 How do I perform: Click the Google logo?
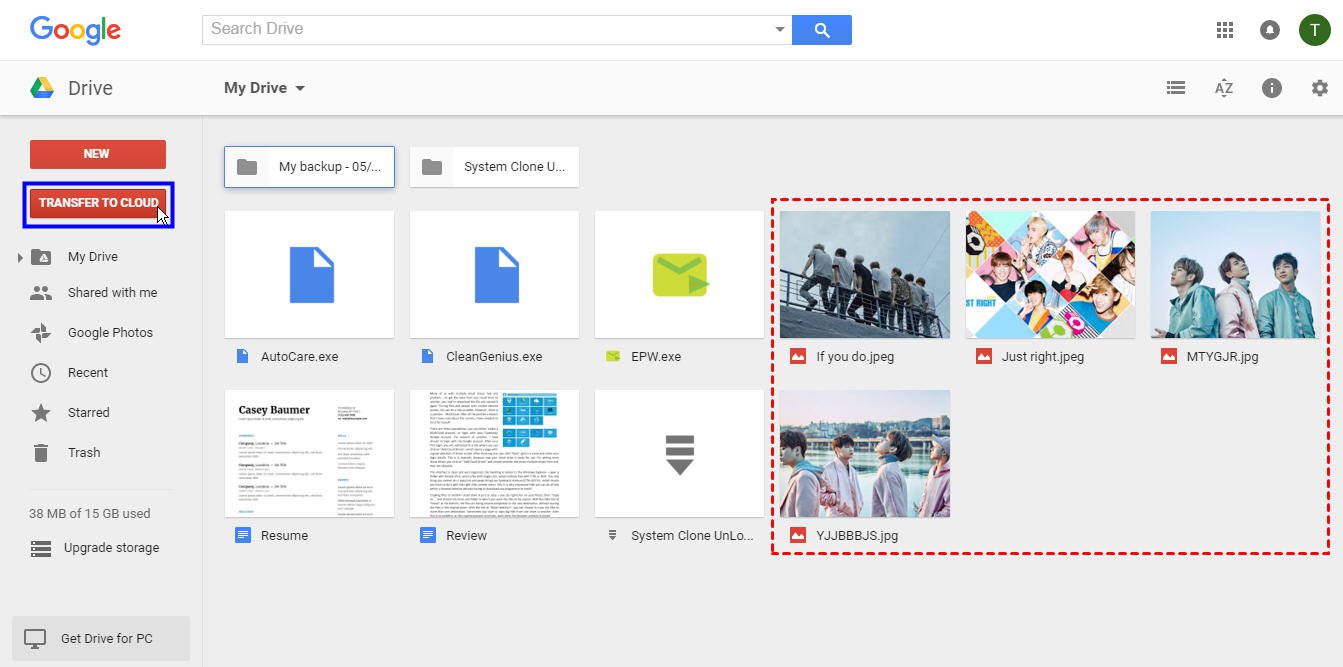pos(75,30)
